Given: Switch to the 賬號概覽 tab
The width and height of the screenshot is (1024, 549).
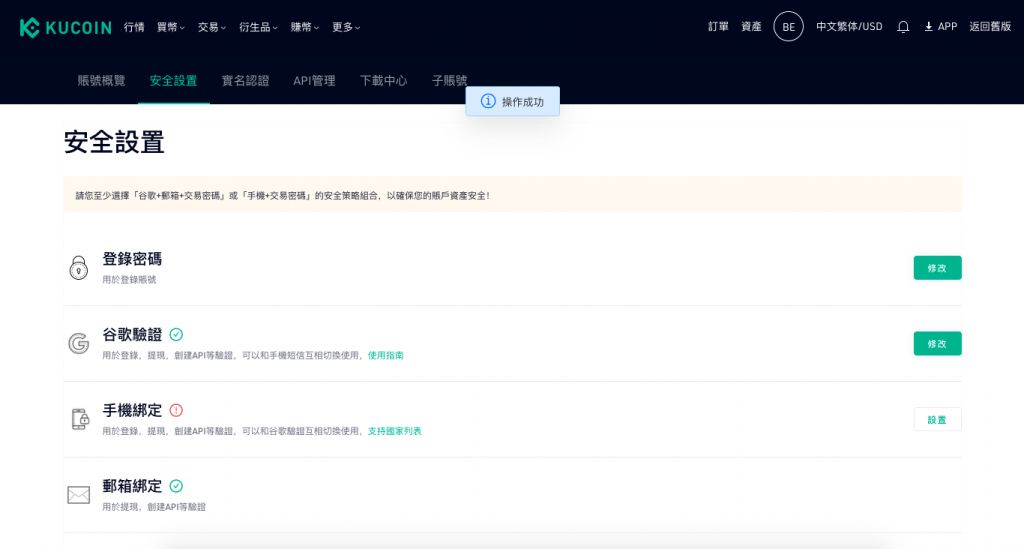Looking at the screenshot, I should click(101, 81).
